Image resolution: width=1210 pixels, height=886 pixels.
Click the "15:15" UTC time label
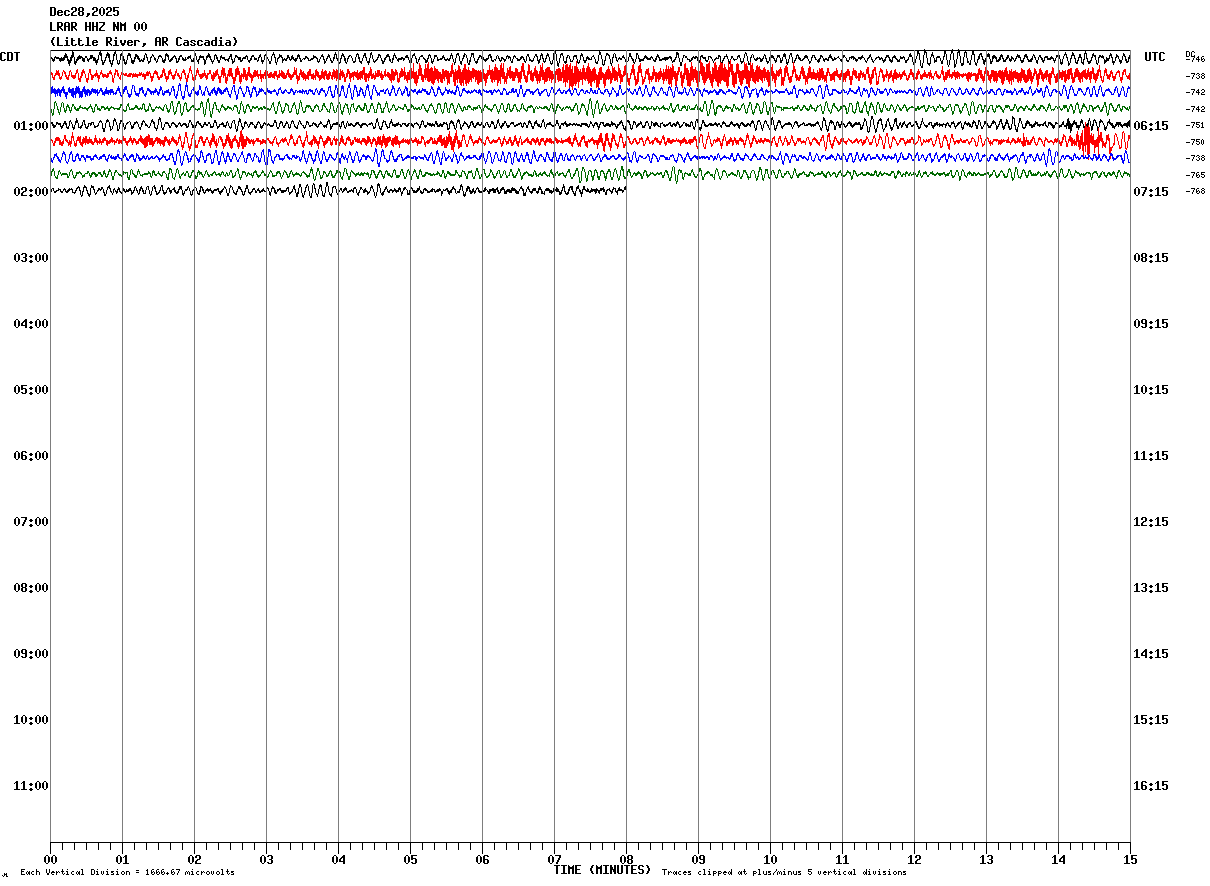point(1151,720)
